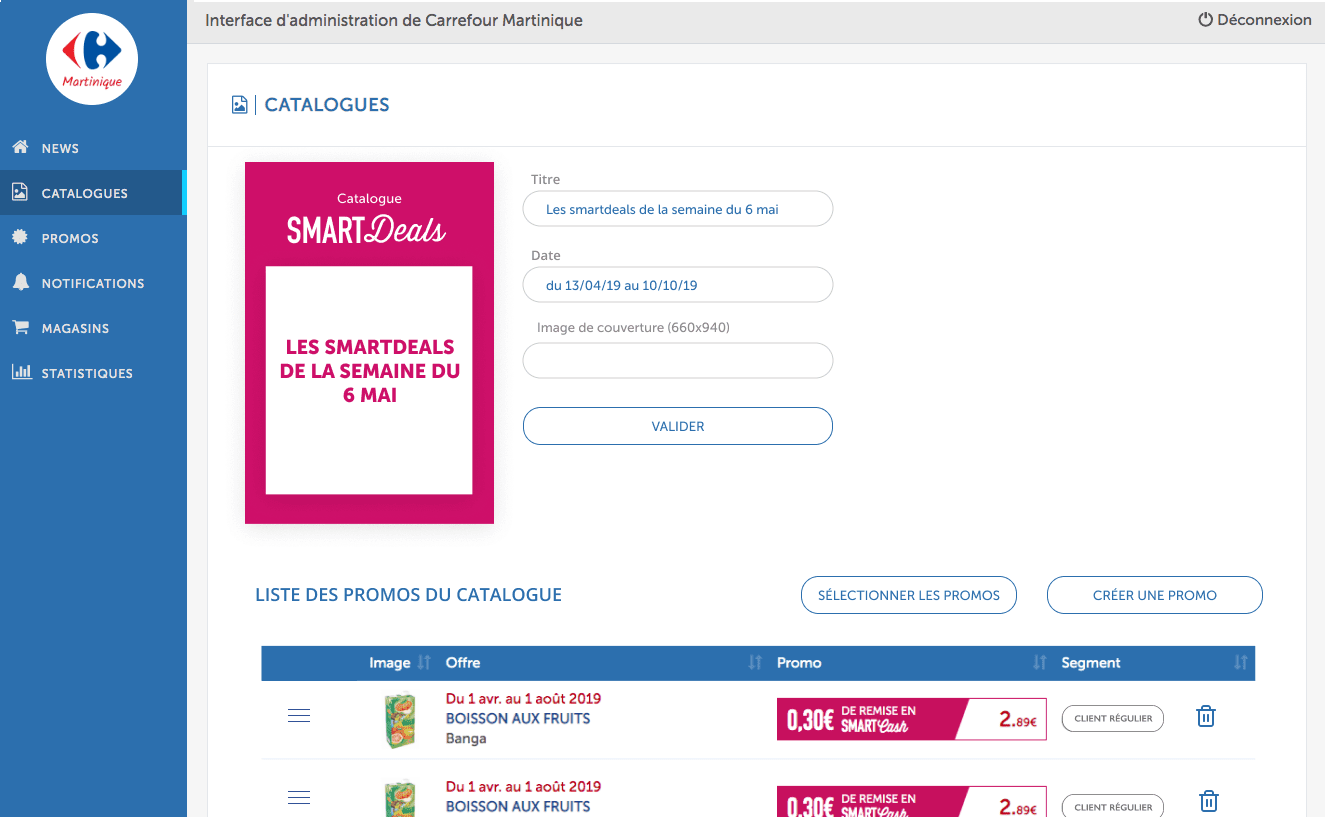Click the Créer une promo button
Viewport: 1325px width, 817px height.
1154,595
